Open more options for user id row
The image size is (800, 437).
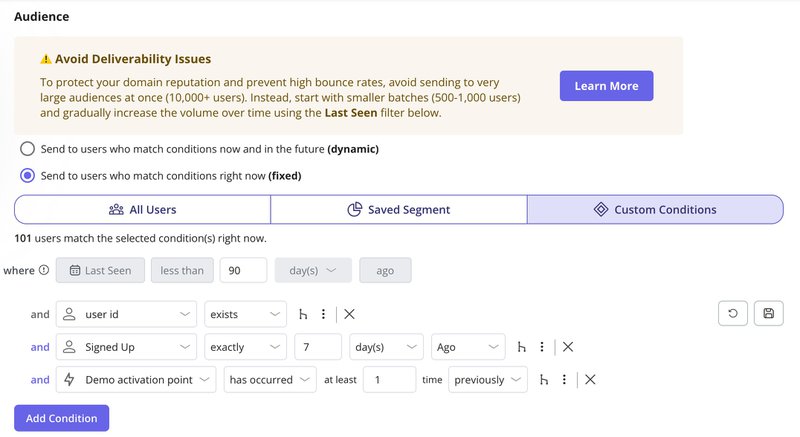click(323, 314)
